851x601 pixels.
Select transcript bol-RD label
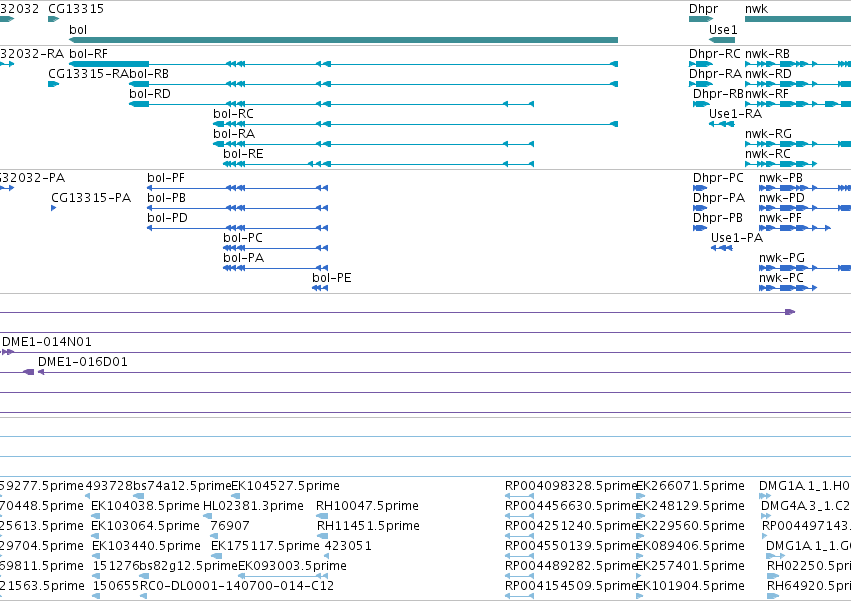pos(150,94)
